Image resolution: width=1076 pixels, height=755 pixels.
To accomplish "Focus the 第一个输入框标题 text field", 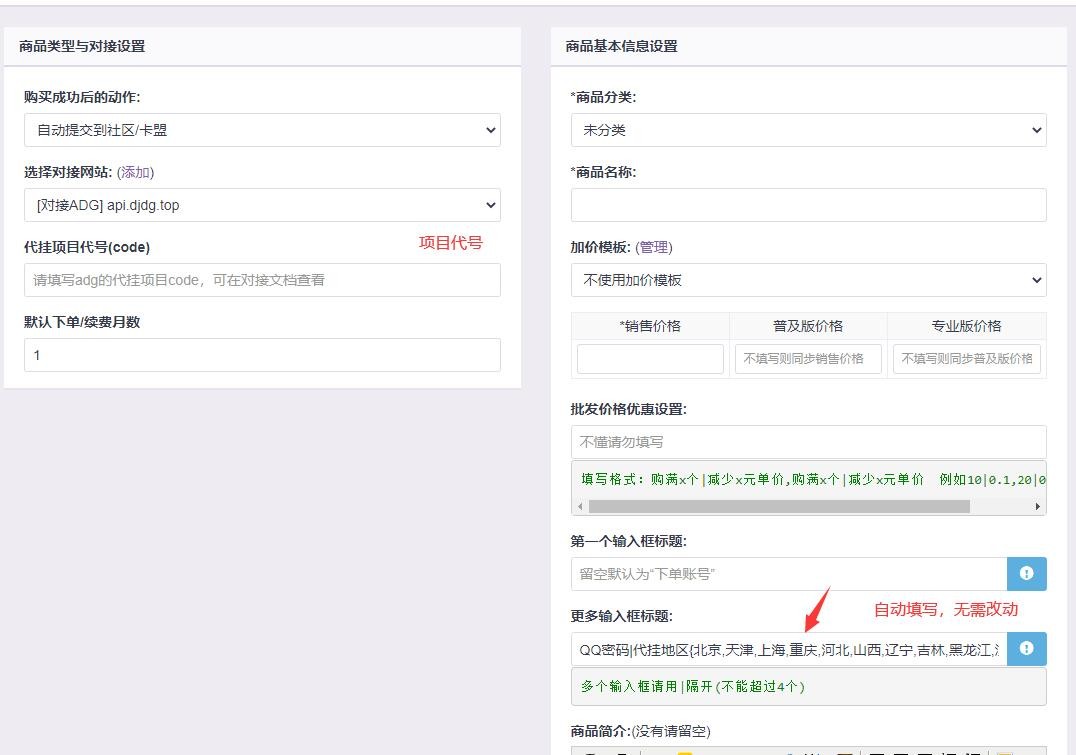I will [x=788, y=574].
